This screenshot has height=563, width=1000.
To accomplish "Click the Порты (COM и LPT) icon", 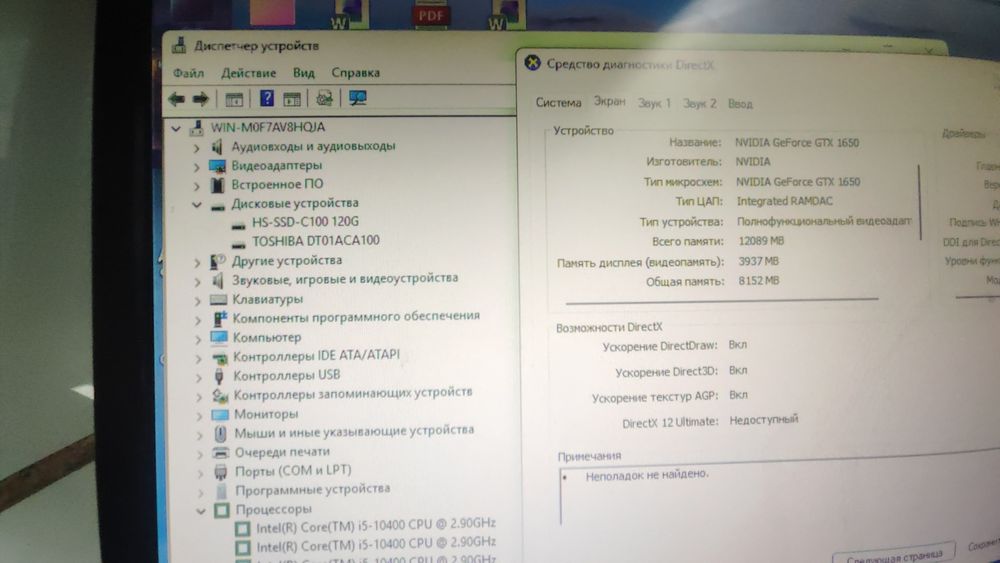I will (x=221, y=472).
